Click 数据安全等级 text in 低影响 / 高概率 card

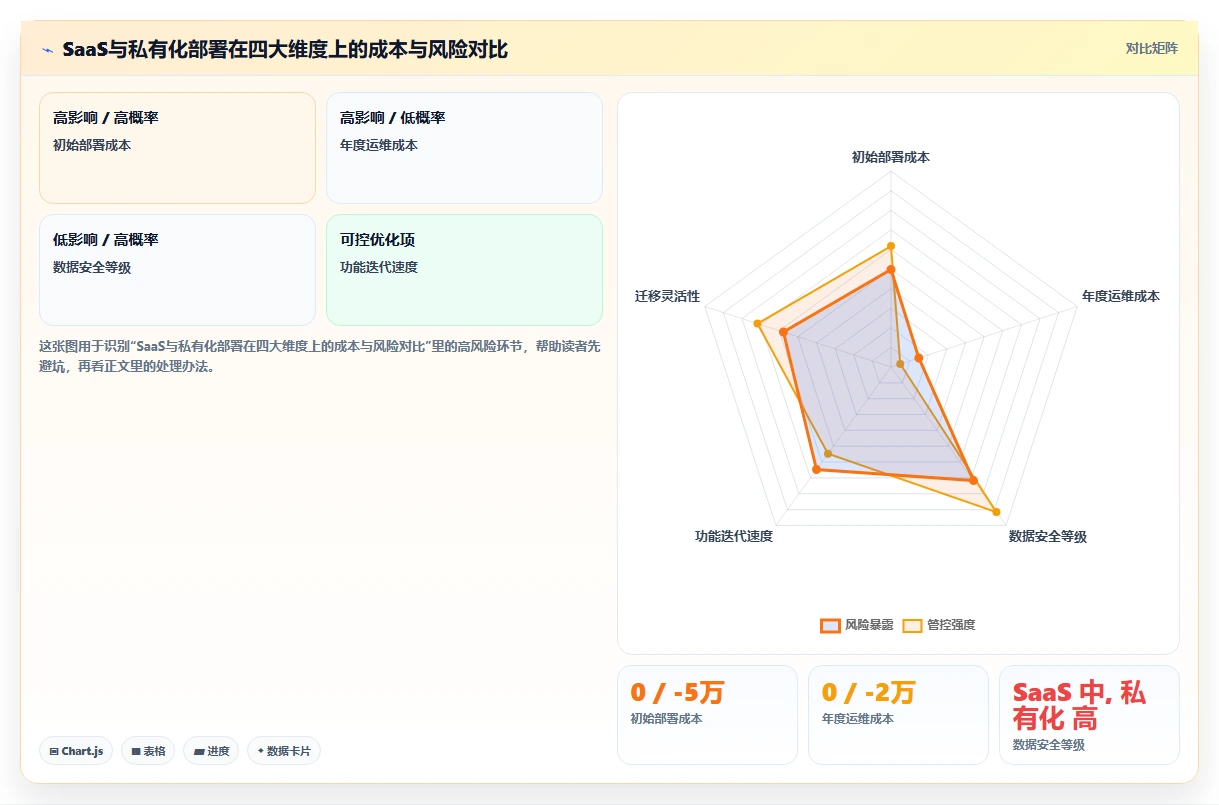click(92, 267)
